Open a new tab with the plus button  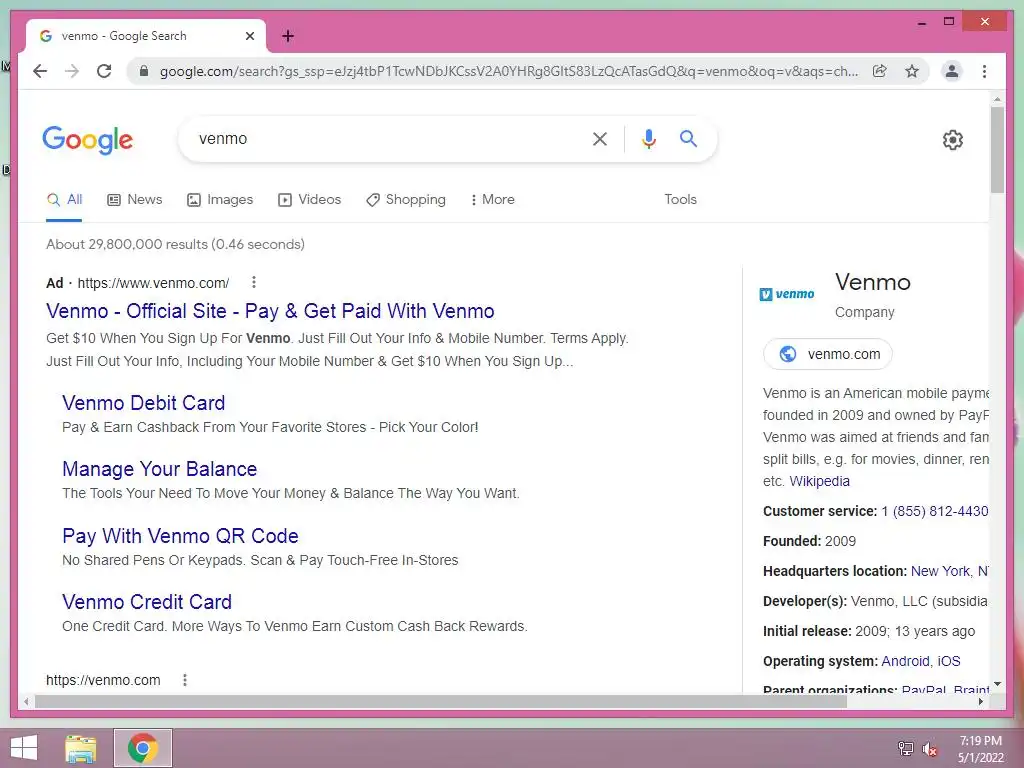coord(288,36)
